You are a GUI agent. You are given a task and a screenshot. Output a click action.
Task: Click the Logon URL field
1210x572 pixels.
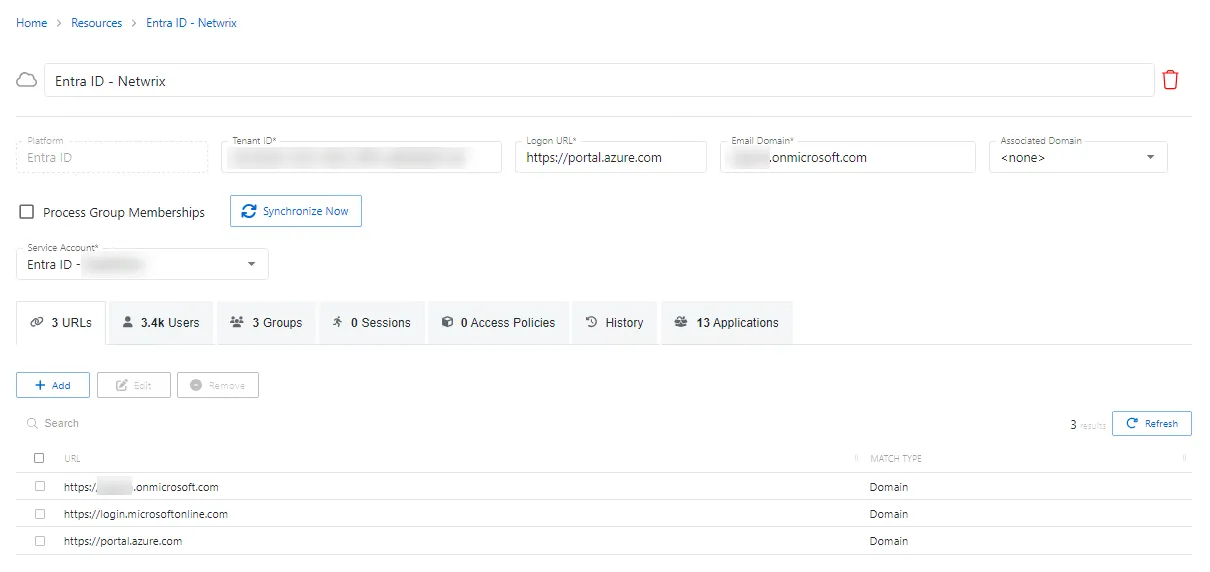click(611, 157)
